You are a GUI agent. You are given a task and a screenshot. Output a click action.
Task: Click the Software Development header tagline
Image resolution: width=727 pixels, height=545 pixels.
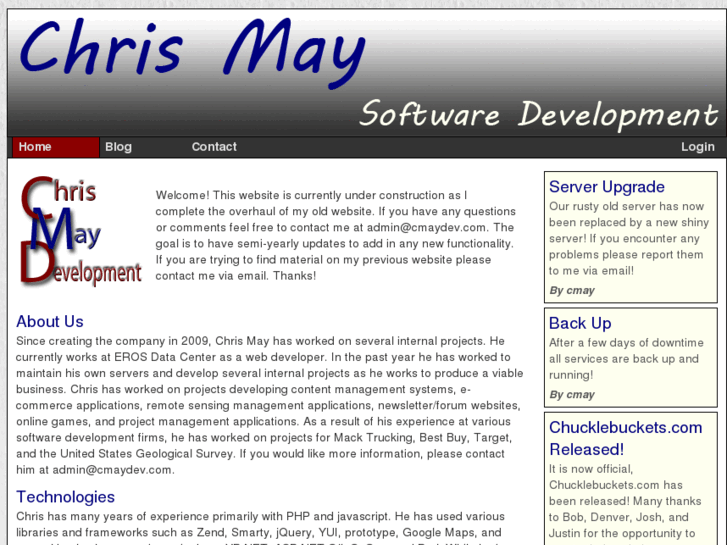pyautogui.click(x=539, y=115)
